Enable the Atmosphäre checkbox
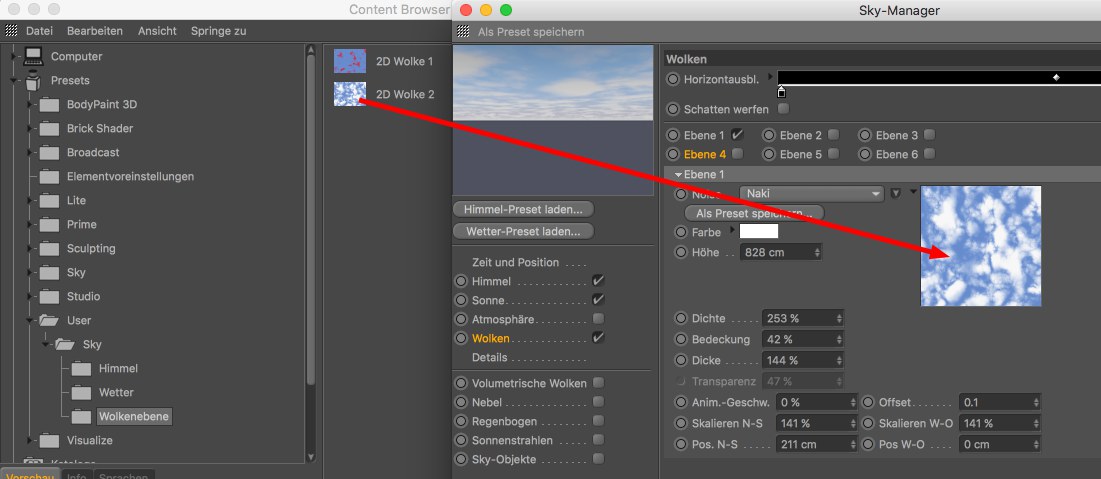The height and width of the screenshot is (479, 1101). [x=598, y=319]
